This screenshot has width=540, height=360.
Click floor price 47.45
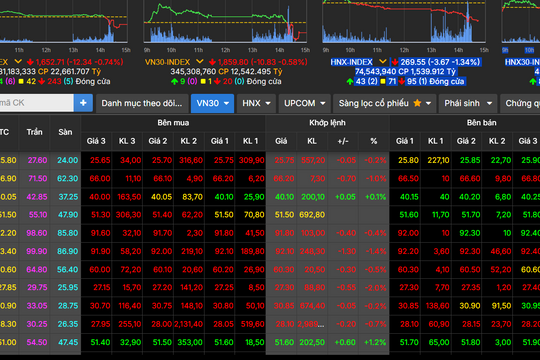68,342
